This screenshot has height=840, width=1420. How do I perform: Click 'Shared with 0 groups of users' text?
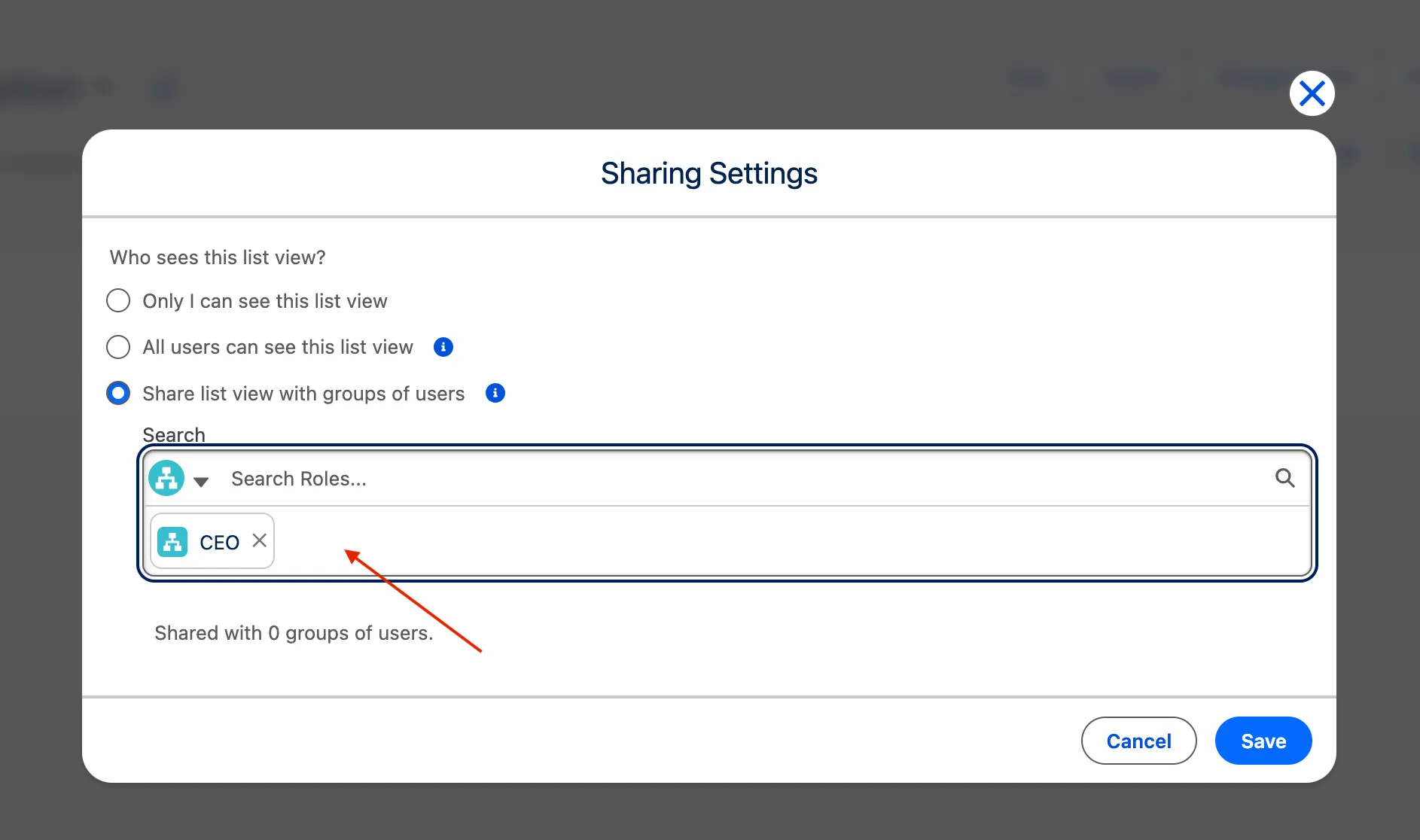(294, 633)
